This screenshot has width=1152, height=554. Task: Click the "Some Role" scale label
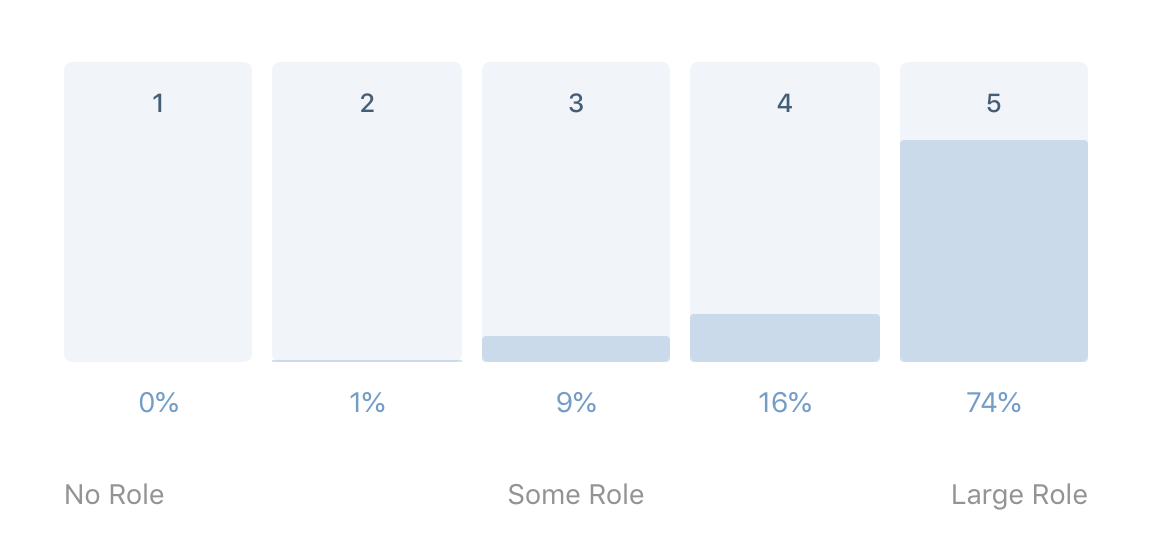[576, 495]
